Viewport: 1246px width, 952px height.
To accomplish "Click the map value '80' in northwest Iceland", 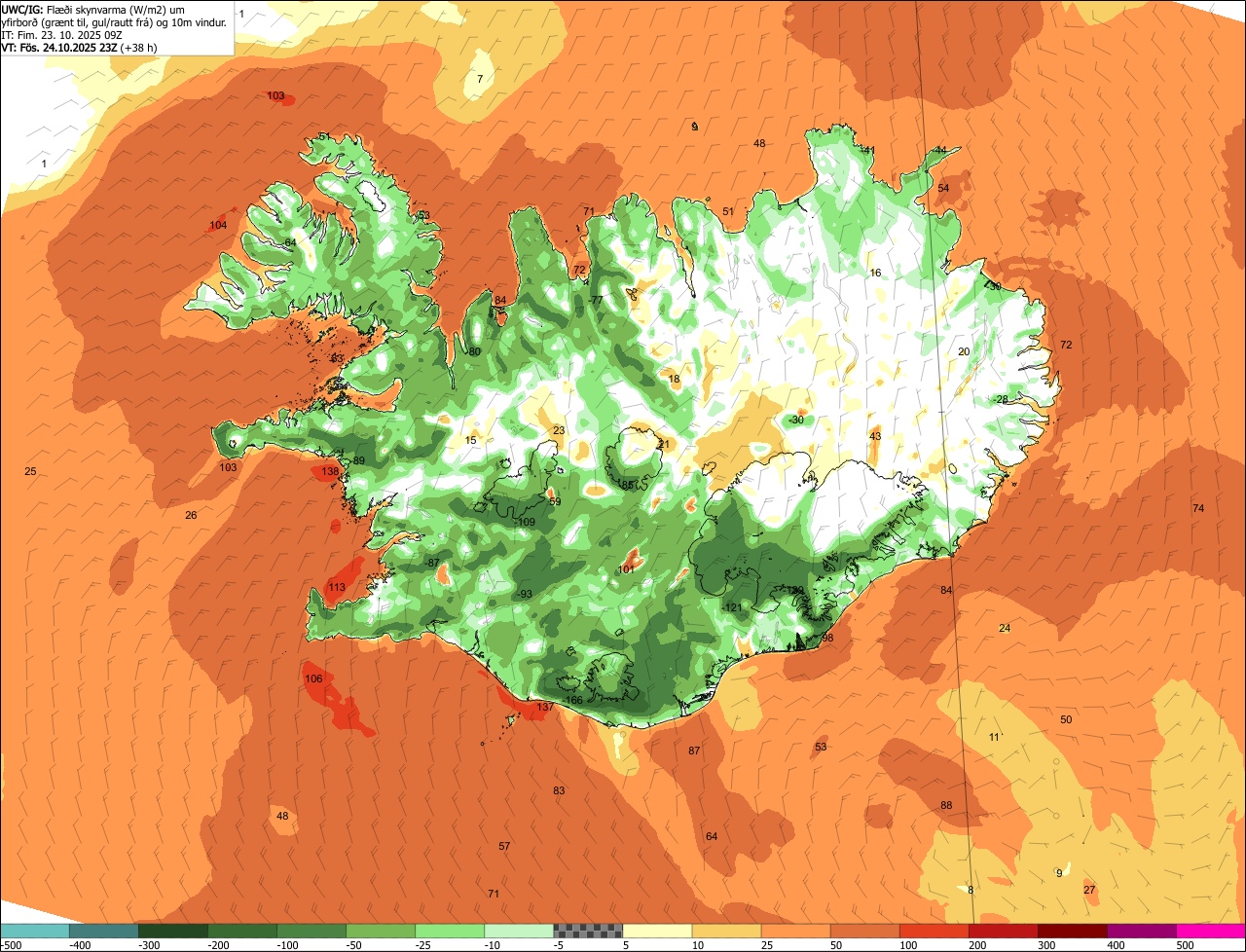I will coord(474,351).
